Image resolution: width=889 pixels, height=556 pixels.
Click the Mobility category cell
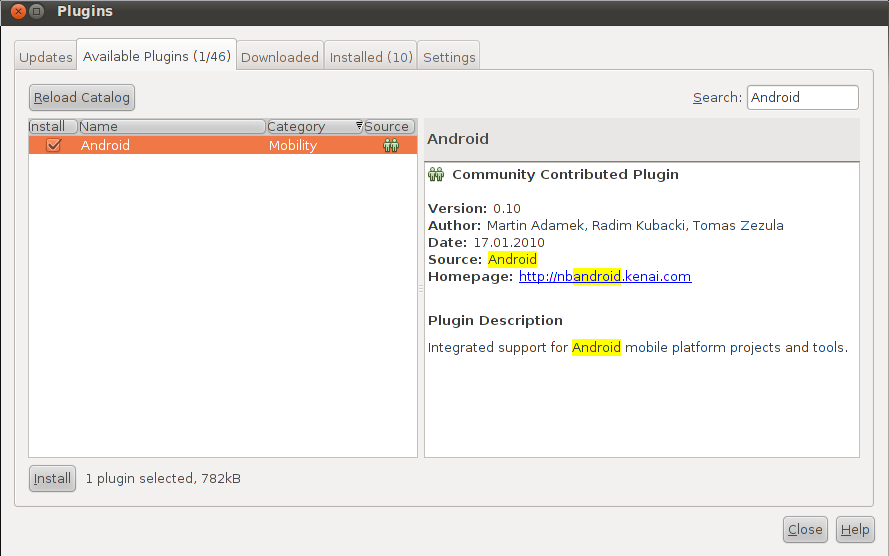(x=293, y=145)
